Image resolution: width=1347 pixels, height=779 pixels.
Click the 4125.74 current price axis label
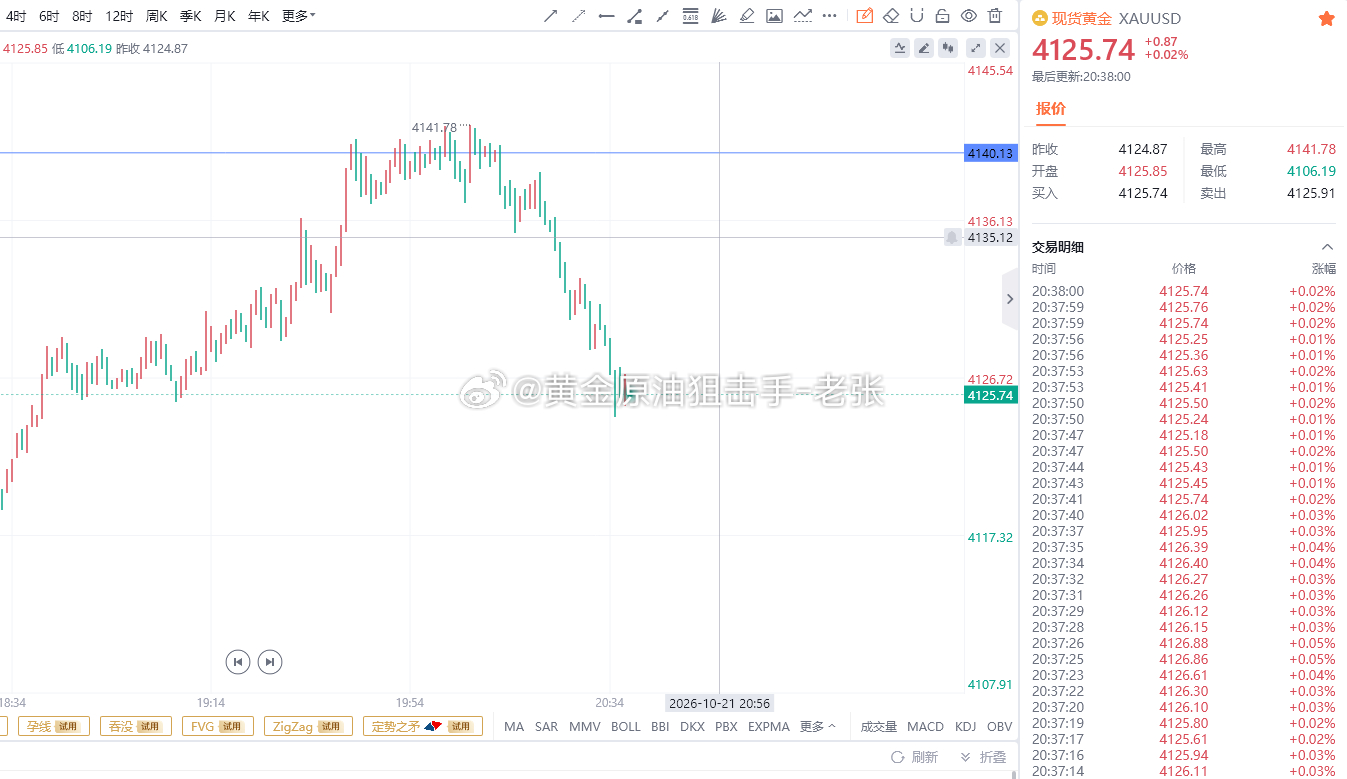point(990,395)
